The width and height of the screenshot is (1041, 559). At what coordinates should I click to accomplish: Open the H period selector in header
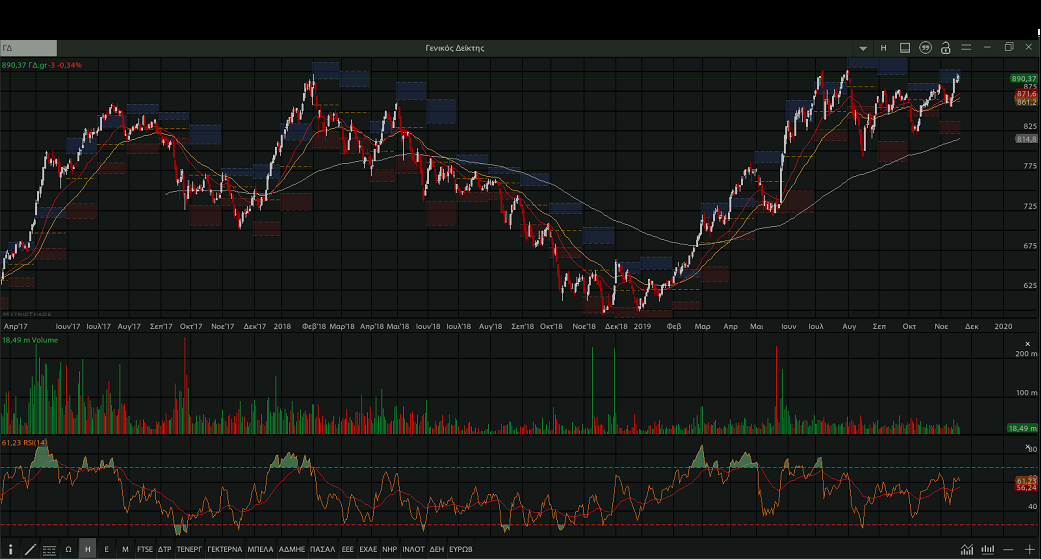click(884, 48)
